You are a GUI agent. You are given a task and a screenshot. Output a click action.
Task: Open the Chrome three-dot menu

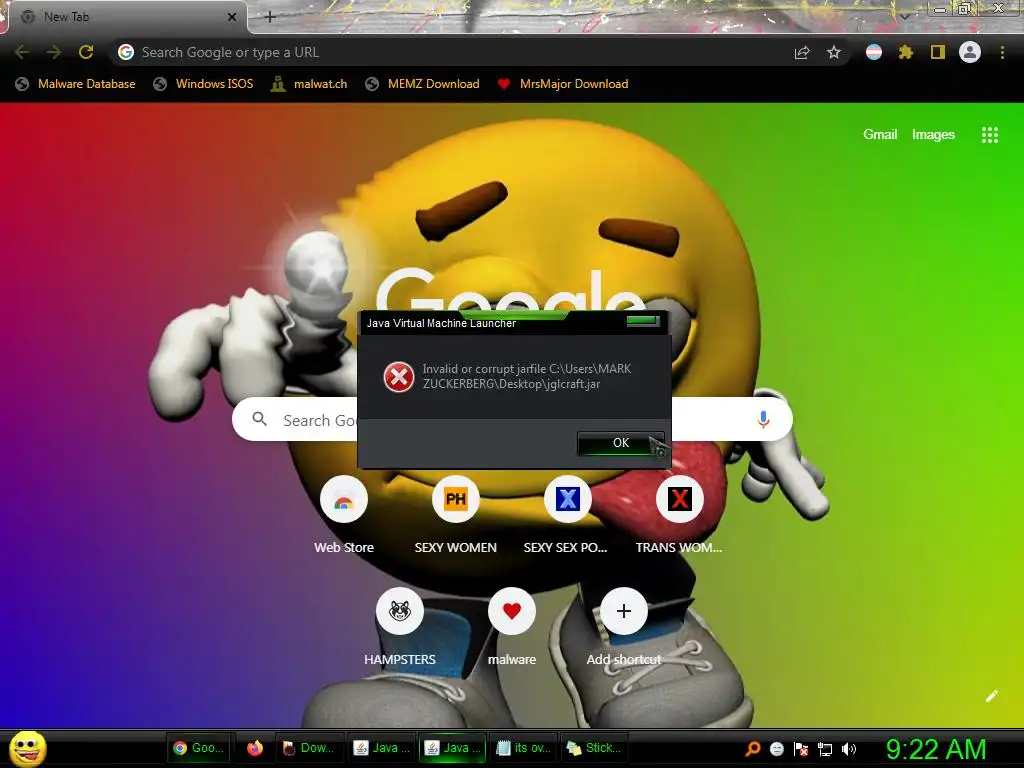click(1002, 52)
